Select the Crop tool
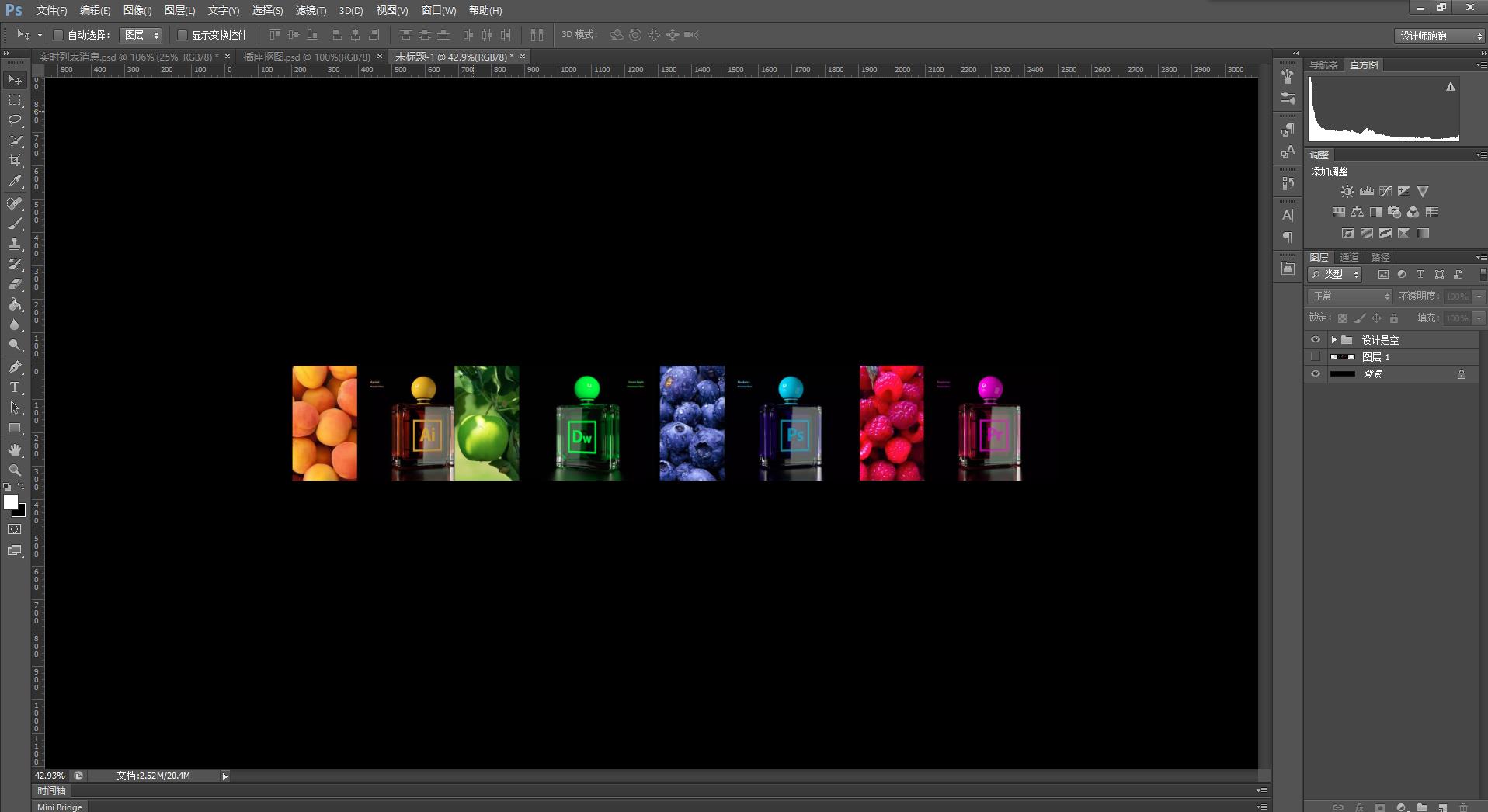Screen dimensions: 1488x812 tap(15, 161)
